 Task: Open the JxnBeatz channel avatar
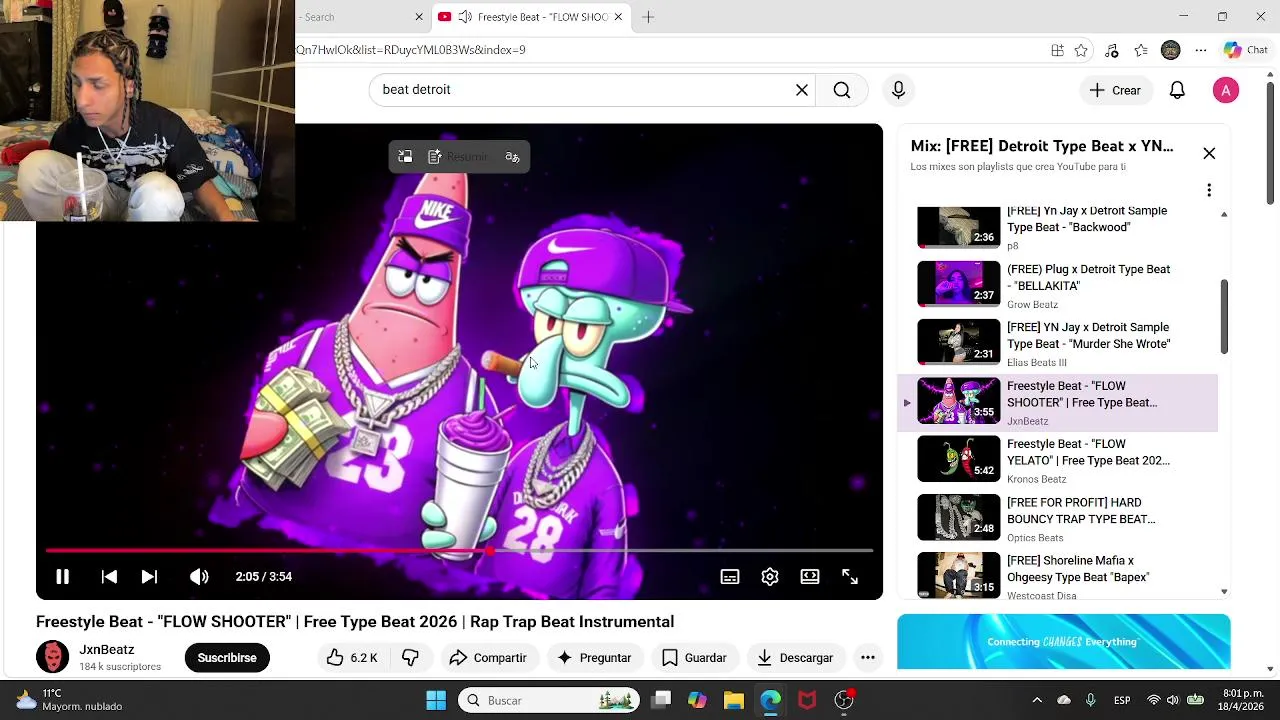52,657
